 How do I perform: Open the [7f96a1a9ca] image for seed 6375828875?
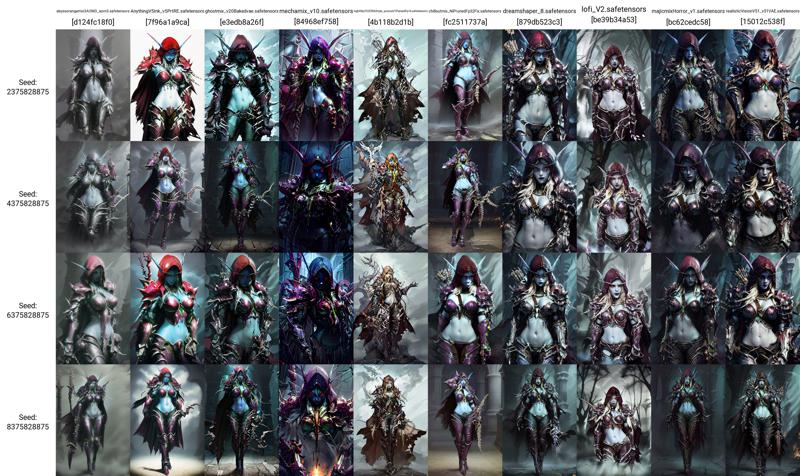[167, 308]
